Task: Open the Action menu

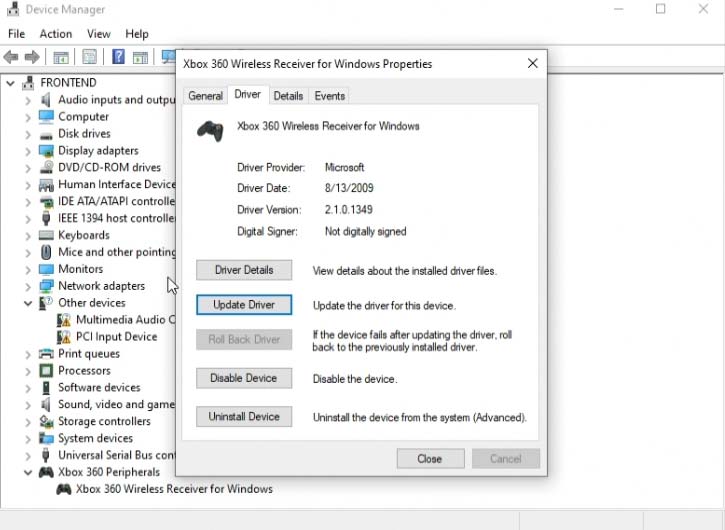Action: pyautogui.click(x=55, y=34)
